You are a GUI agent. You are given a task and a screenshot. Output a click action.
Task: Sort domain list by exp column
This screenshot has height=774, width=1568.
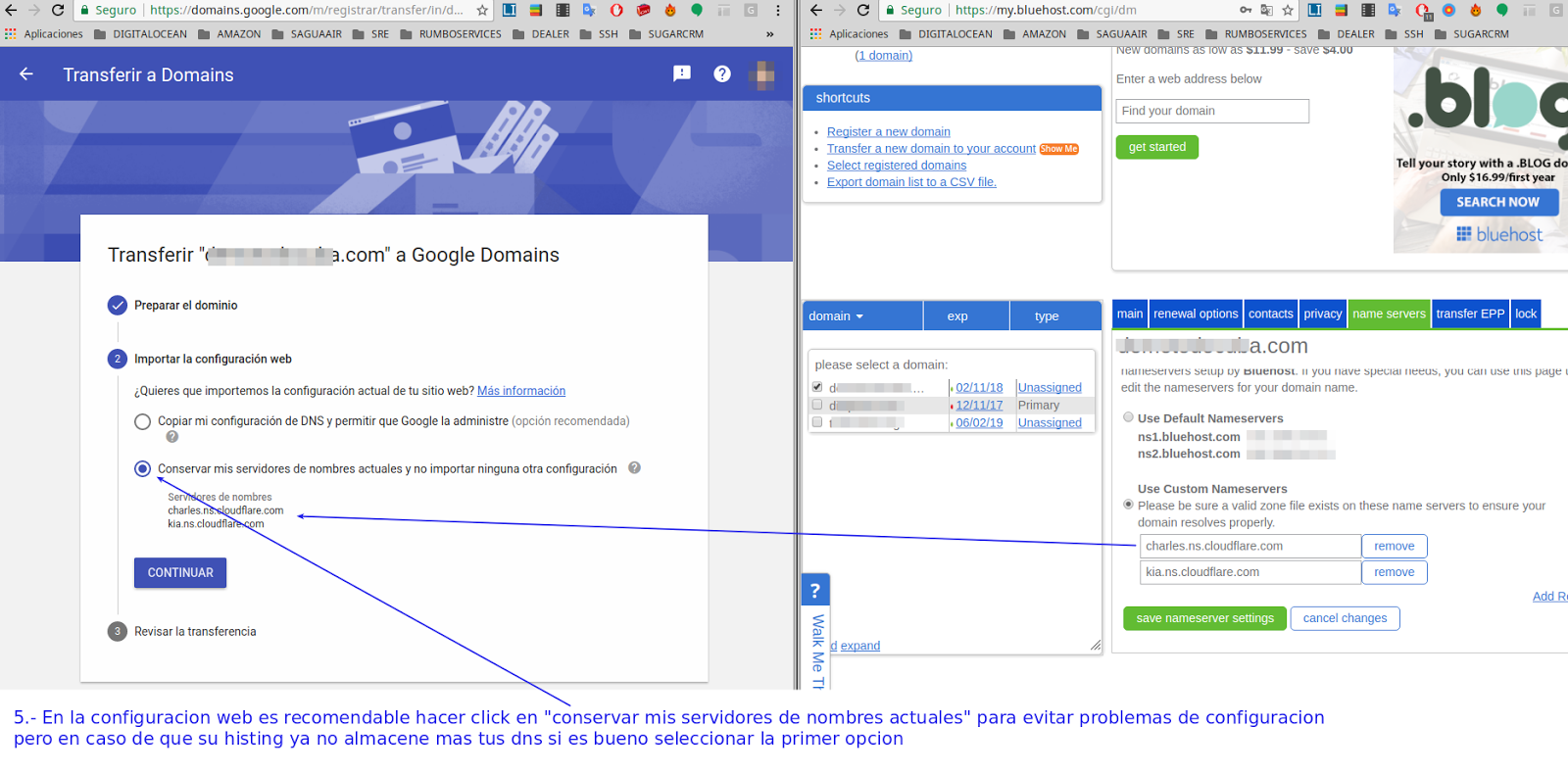[x=957, y=315]
